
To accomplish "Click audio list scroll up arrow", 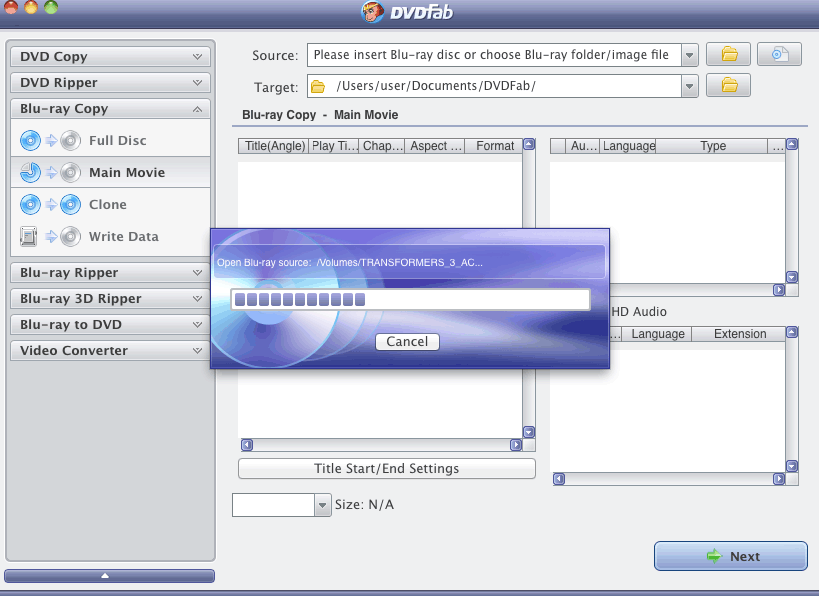I will point(792,145).
